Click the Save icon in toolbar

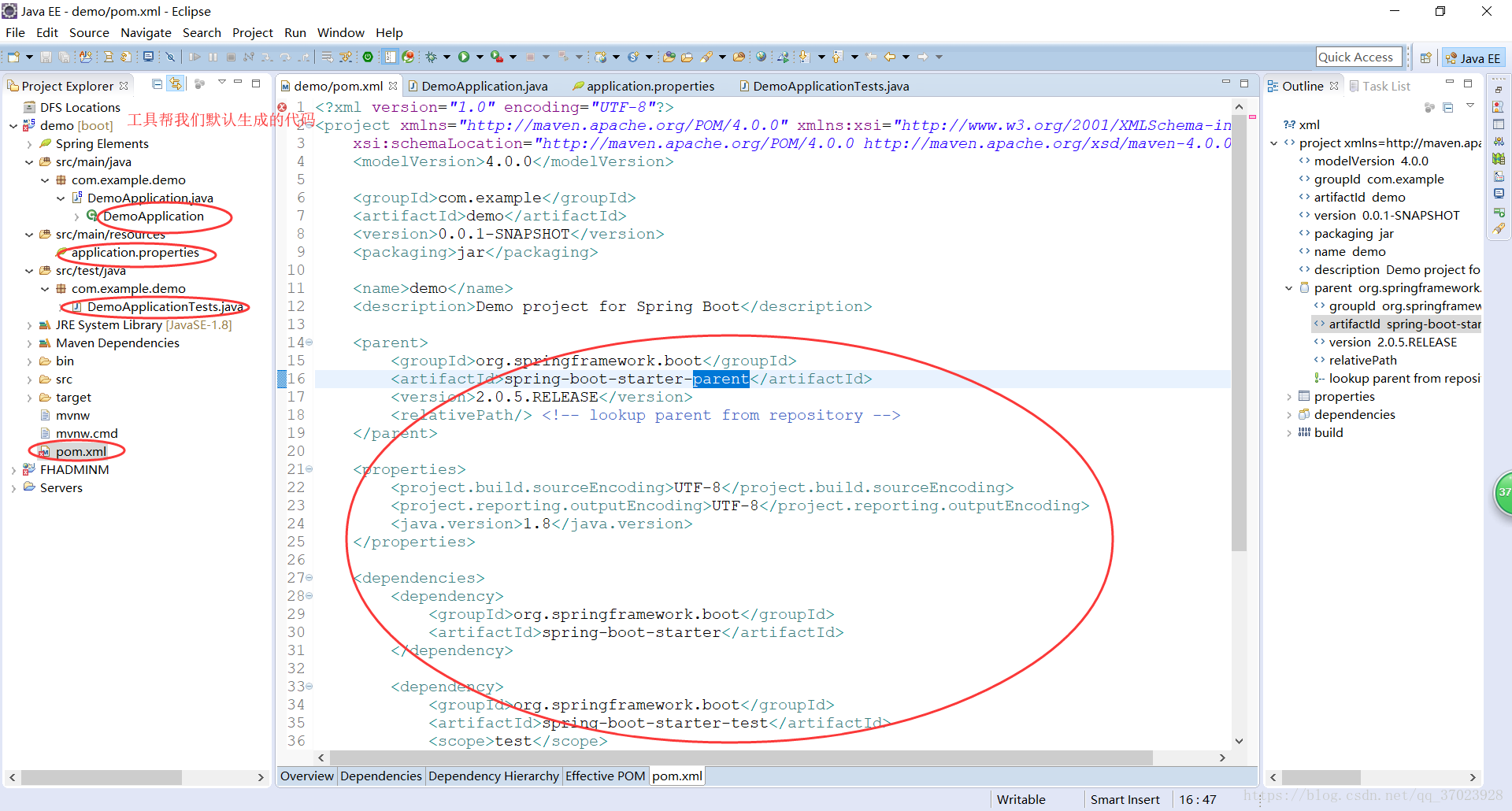pos(46,57)
